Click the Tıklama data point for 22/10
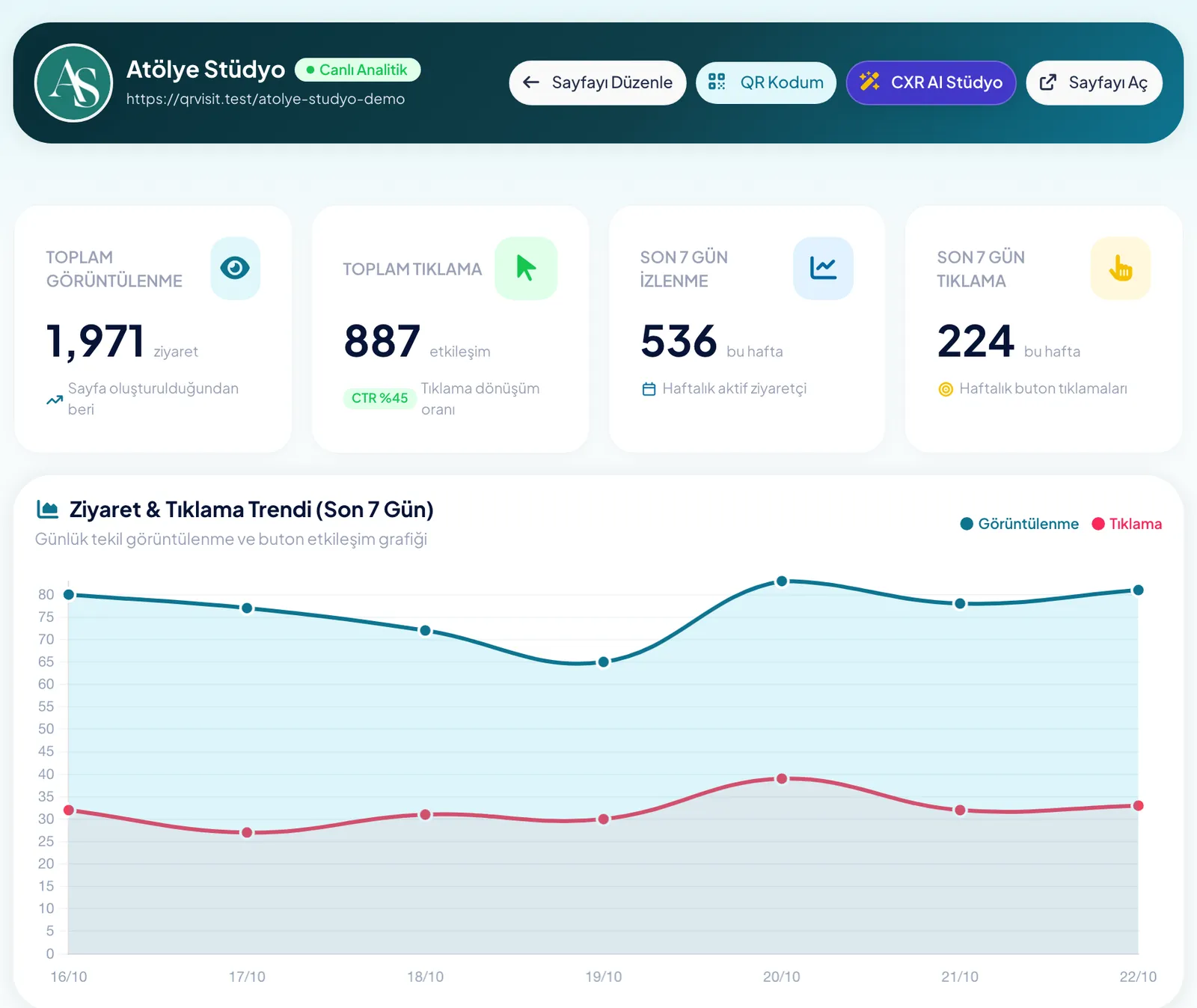The image size is (1197, 1008). pos(1138,806)
